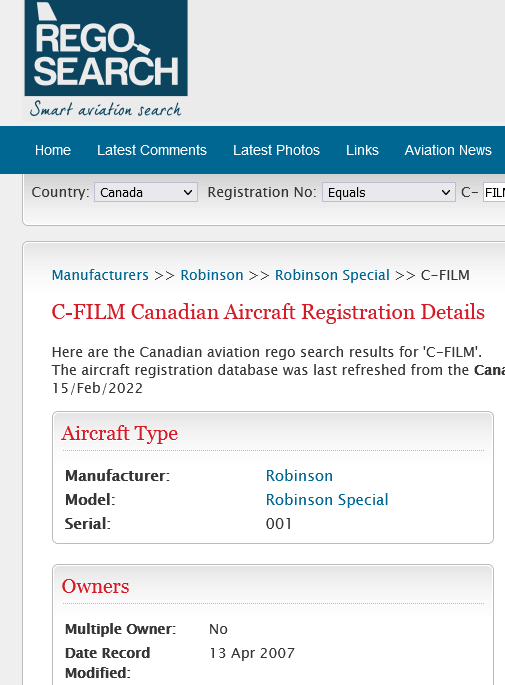Follow the Manufacturers breadcrumb link
The image size is (505, 685).
[100, 275]
